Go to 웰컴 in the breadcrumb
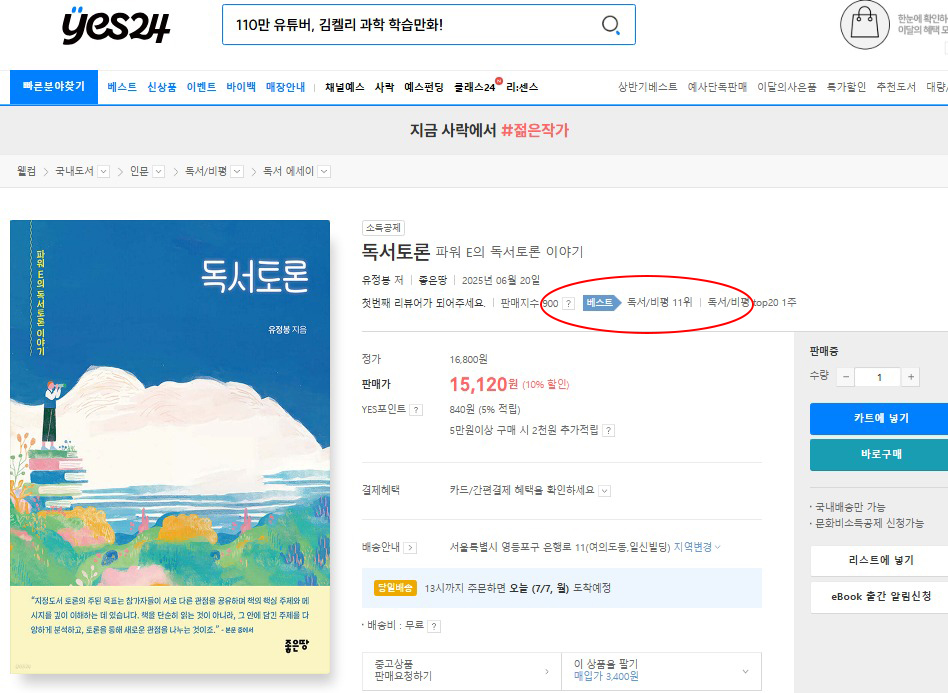Image resolution: width=948 pixels, height=693 pixels. pos(27,172)
